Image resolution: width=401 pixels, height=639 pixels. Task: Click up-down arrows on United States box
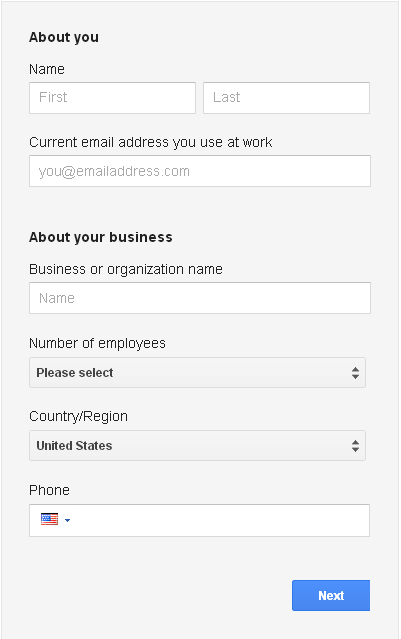click(x=355, y=445)
